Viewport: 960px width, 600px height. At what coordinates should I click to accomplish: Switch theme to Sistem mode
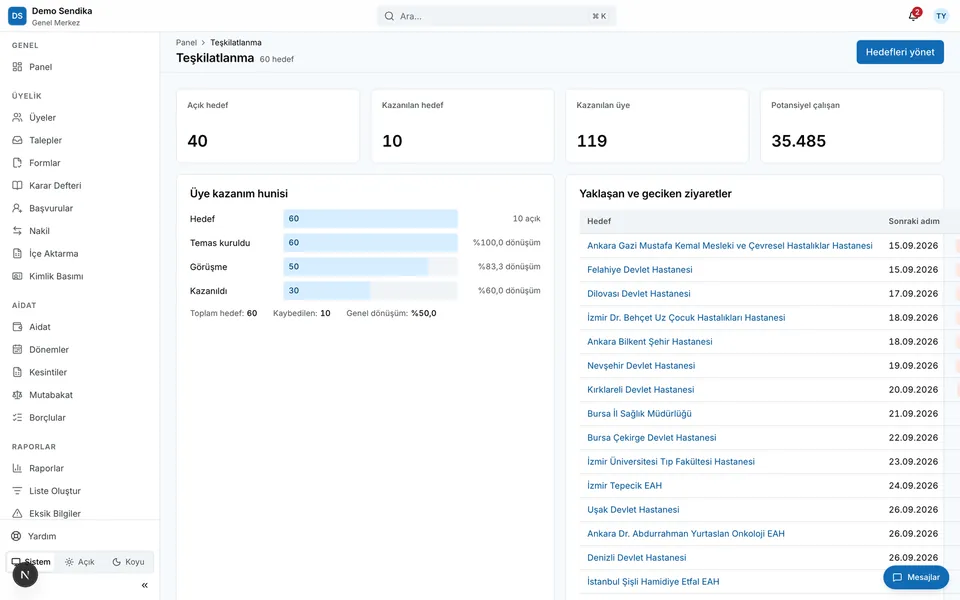[x=31, y=561]
